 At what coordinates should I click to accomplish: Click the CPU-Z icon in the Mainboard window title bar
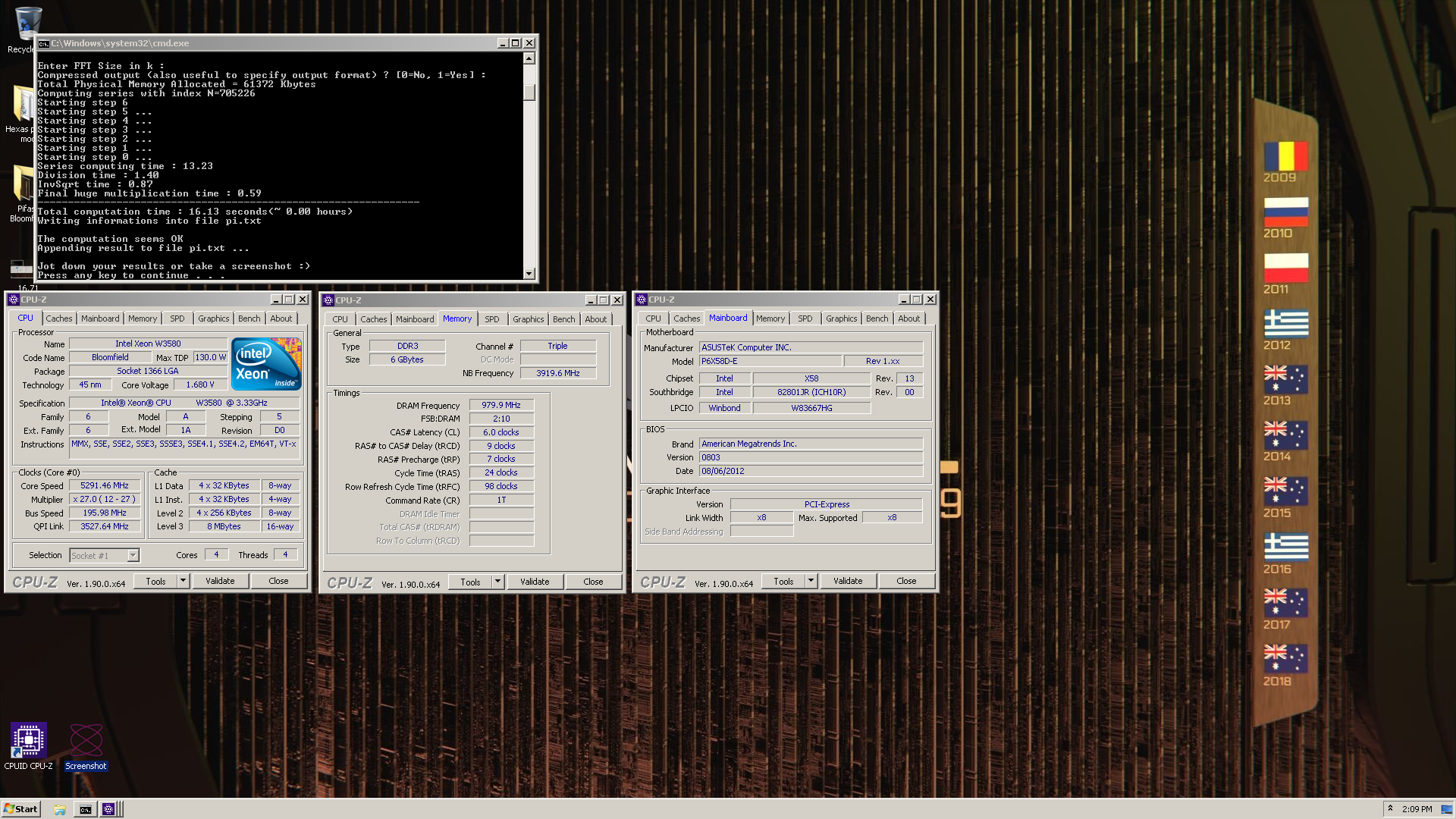(x=642, y=300)
